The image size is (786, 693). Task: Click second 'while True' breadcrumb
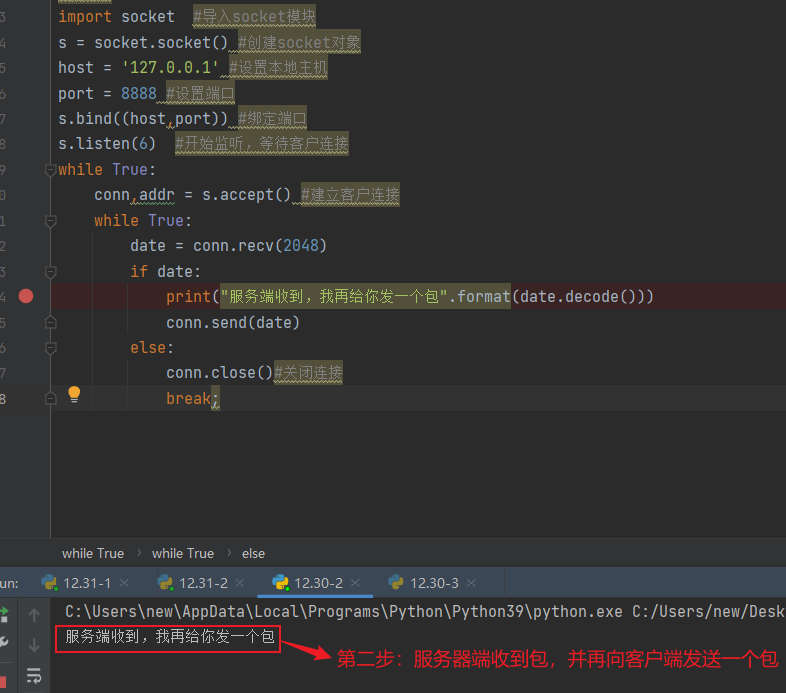[x=183, y=554]
